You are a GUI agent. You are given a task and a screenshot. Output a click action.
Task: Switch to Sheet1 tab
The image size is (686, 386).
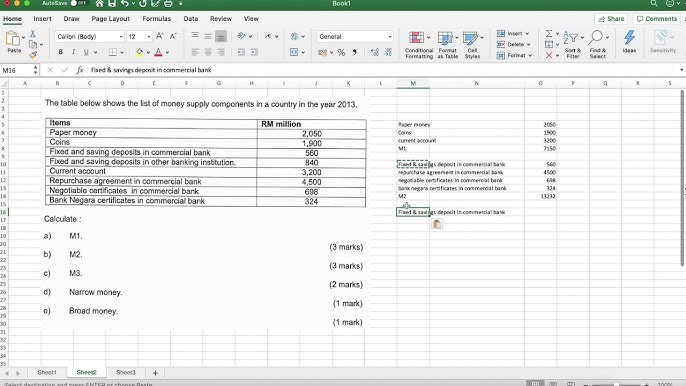point(47,372)
